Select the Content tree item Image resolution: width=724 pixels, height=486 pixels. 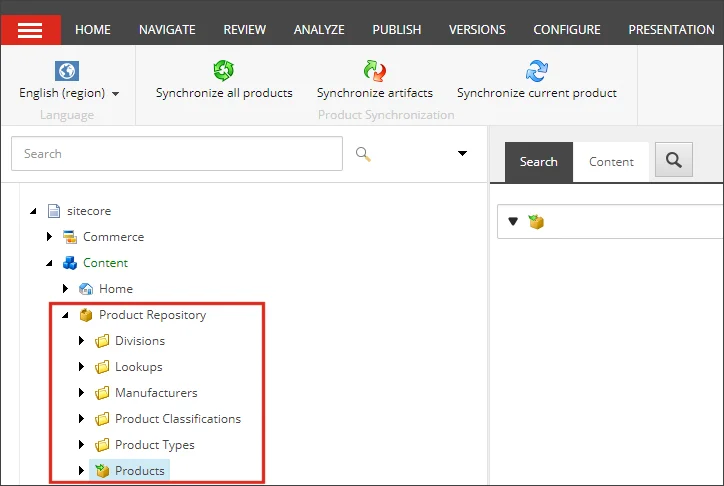pyautogui.click(x=105, y=263)
